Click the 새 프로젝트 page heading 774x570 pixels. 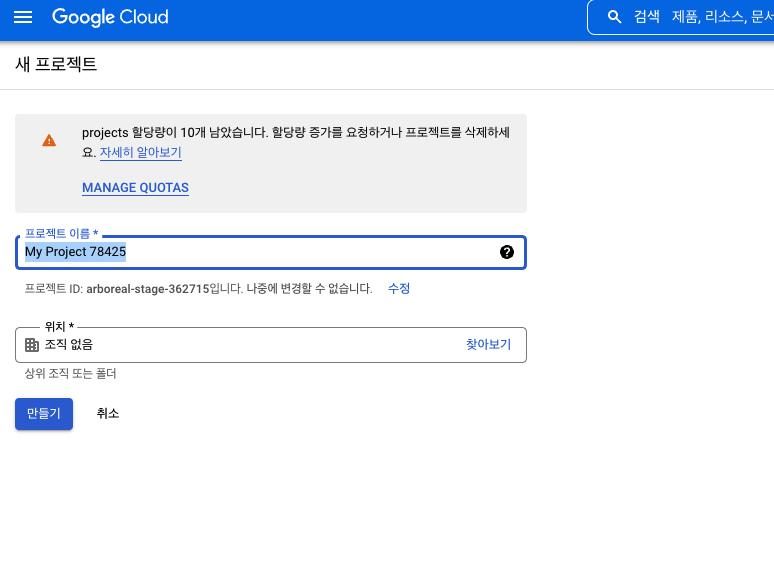(x=56, y=64)
